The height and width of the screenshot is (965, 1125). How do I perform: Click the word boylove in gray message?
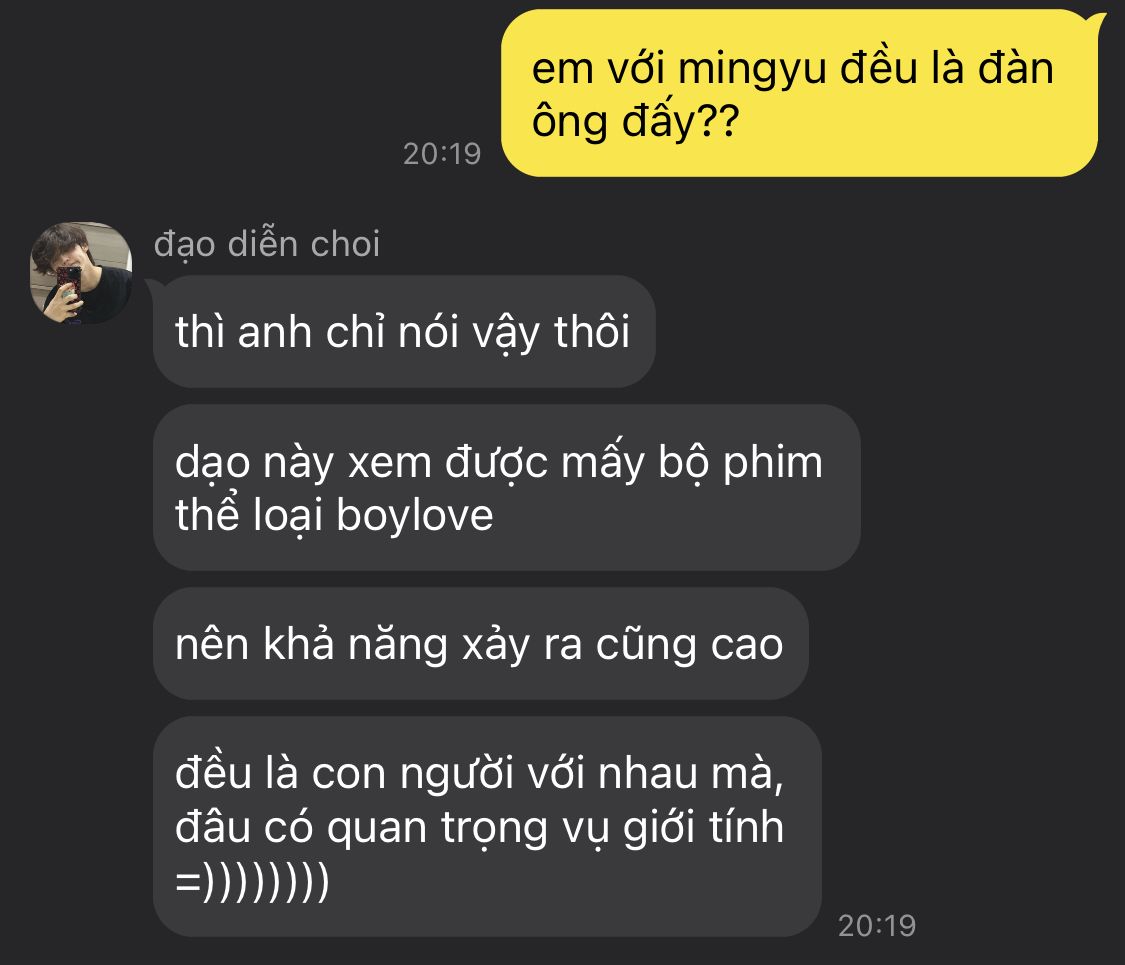pyautogui.click(x=415, y=516)
